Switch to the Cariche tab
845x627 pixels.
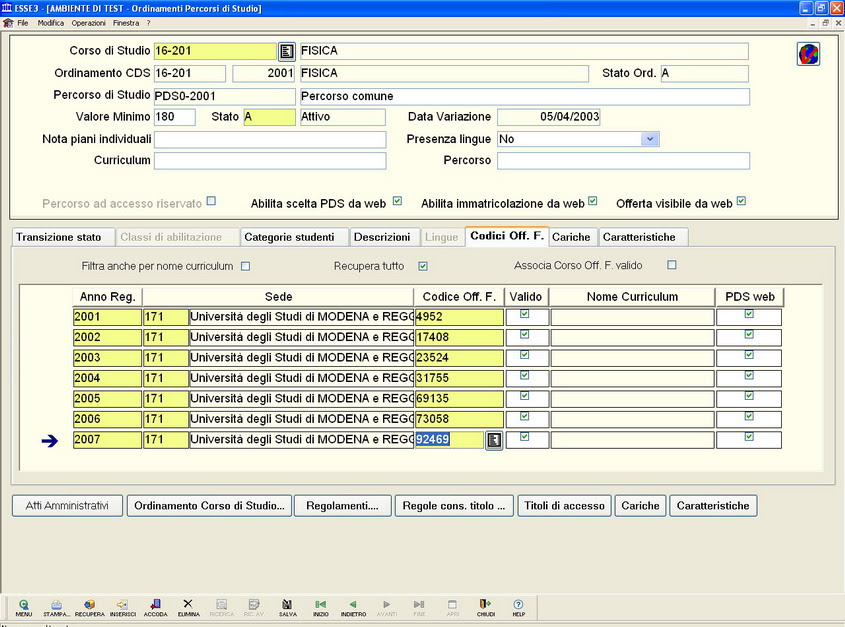(573, 237)
